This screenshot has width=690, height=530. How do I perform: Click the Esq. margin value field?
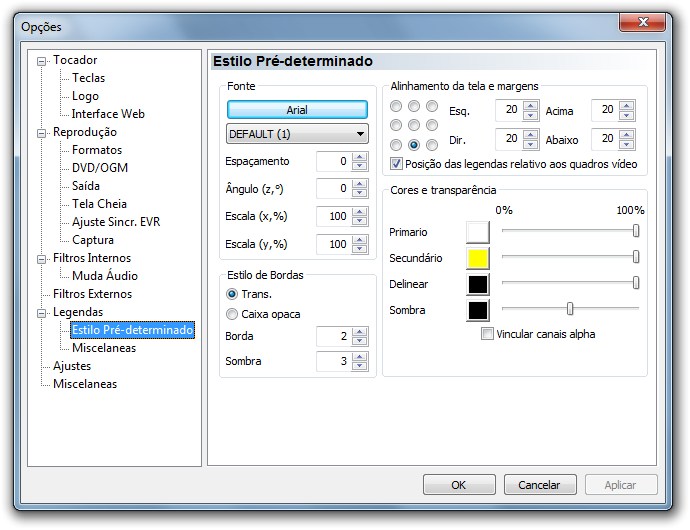(x=509, y=110)
